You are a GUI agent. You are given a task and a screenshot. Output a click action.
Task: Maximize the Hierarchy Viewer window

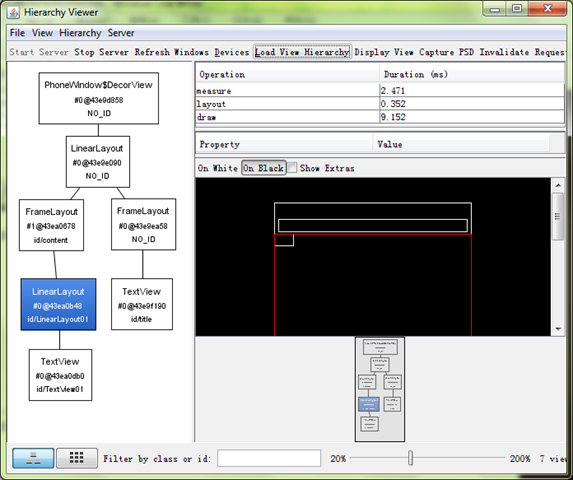(x=517, y=9)
